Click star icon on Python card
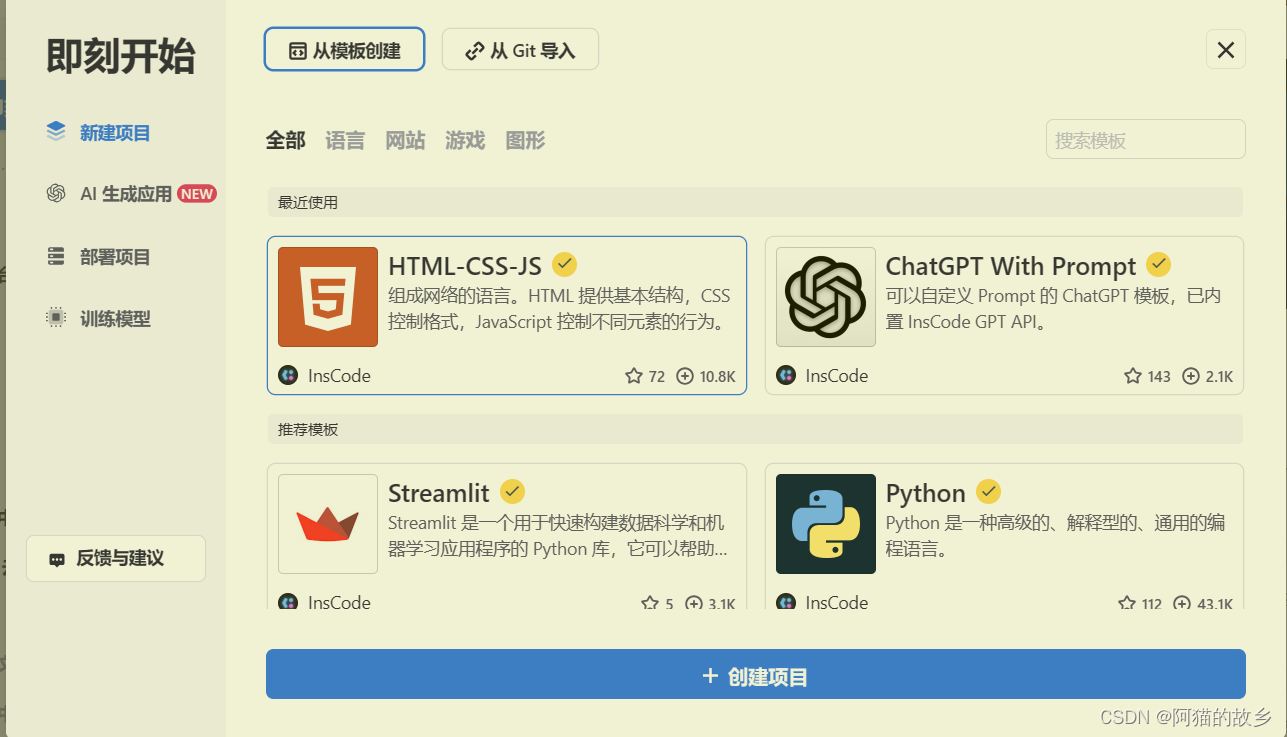This screenshot has width=1287, height=737. pos(1126,603)
